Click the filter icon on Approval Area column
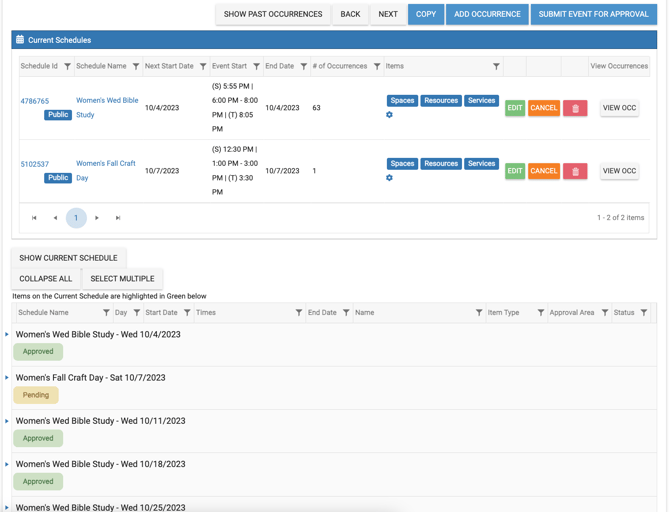The width and height of the screenshot is (670, 512). tap(605, 313)
